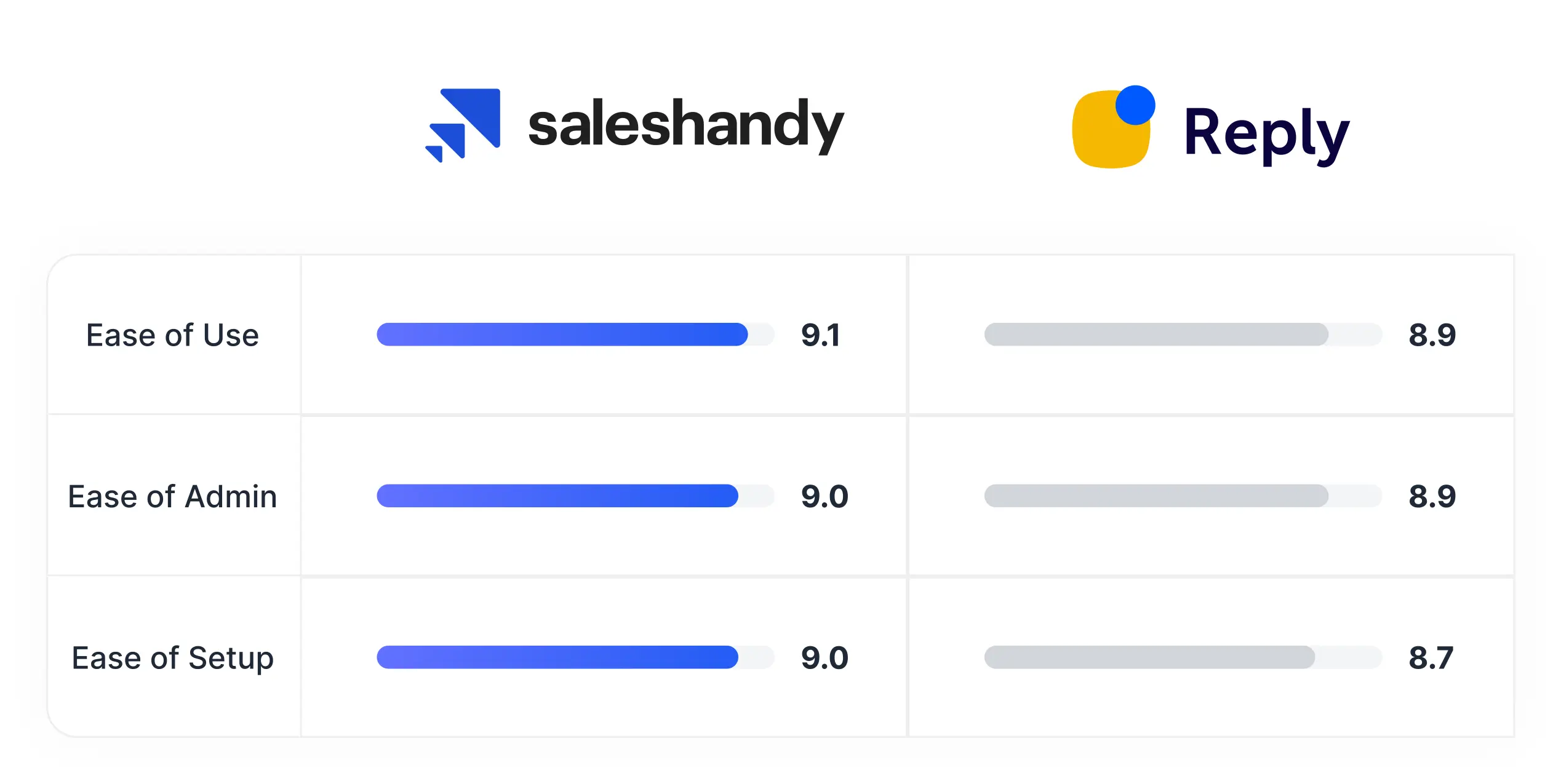1561x784 pixels.
Task: Click Reply's gray Ease of Use bar
Action: tap(1156, 335)
